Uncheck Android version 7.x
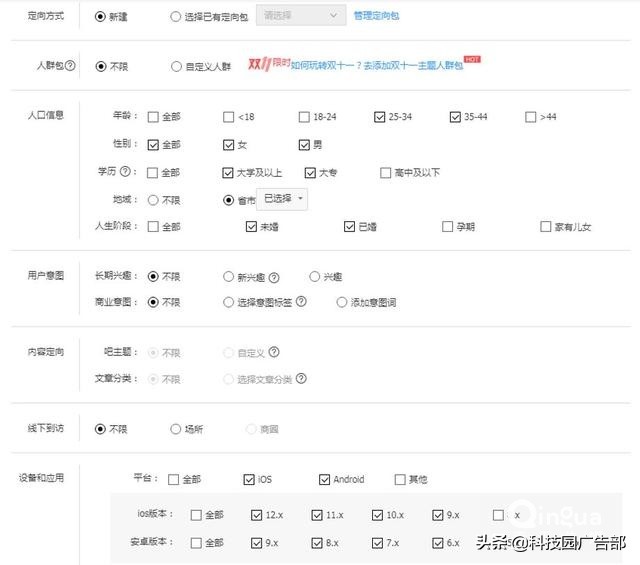This screenshot has height=565, width=640. pos(378,543)
